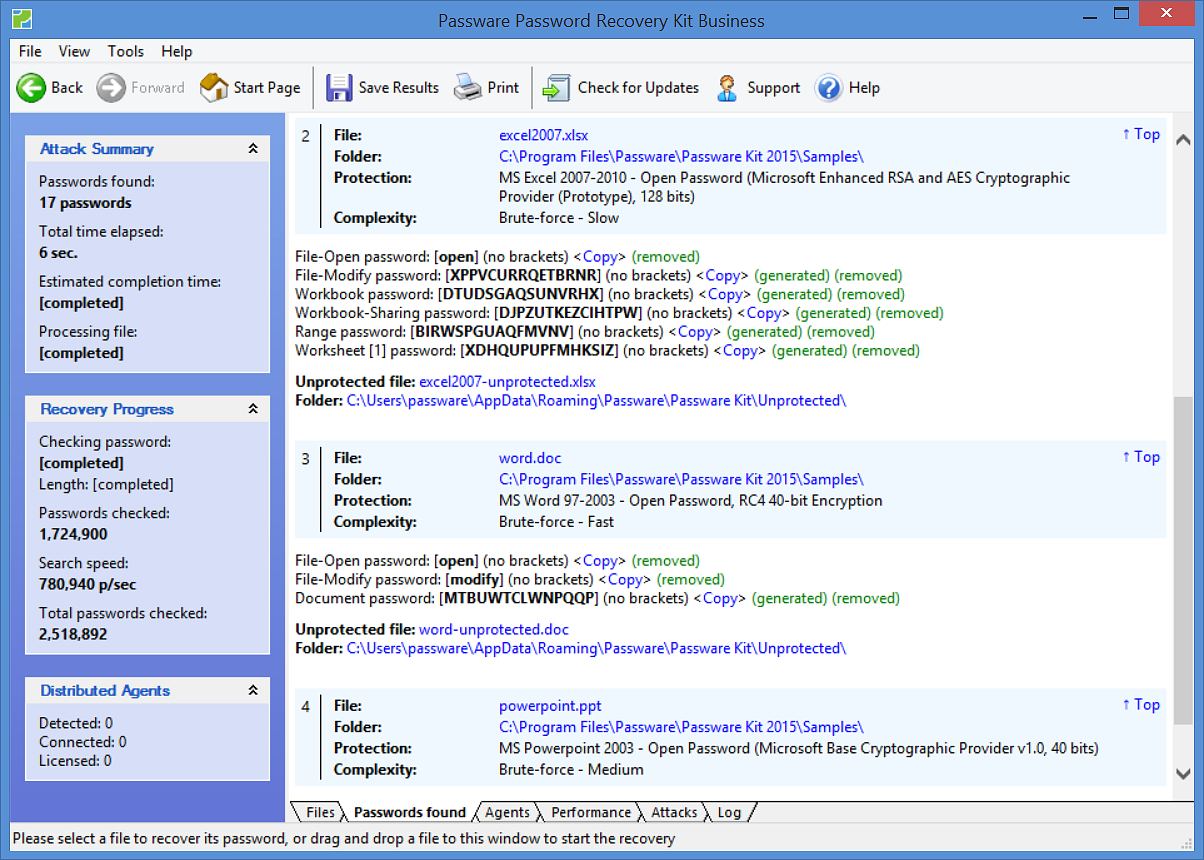
Task: Open Samples folder link for word.doc
Action: tap(681, 479)
